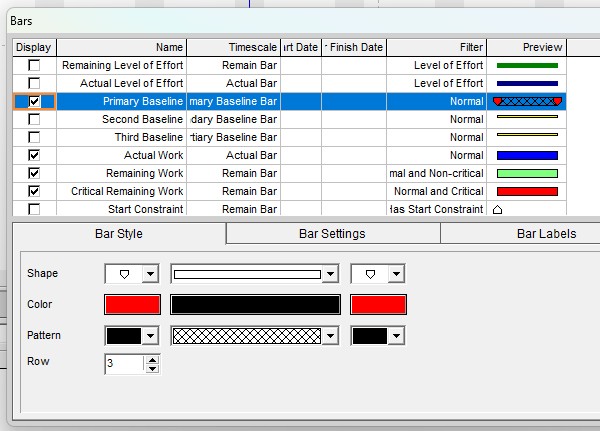
Task: Open middle bar shape dropdown
Action: pyautogui.click(x=330, y=274)
